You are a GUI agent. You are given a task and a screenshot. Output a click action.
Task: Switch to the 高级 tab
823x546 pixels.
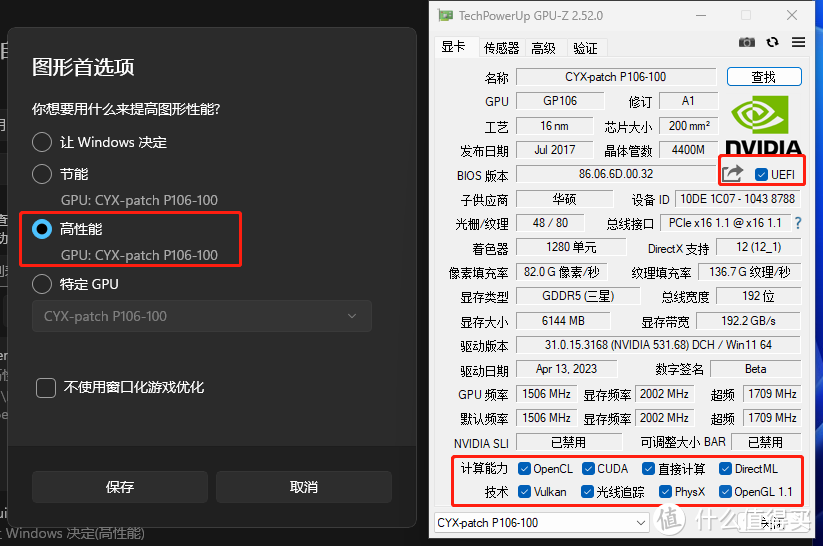click(543, 48)
